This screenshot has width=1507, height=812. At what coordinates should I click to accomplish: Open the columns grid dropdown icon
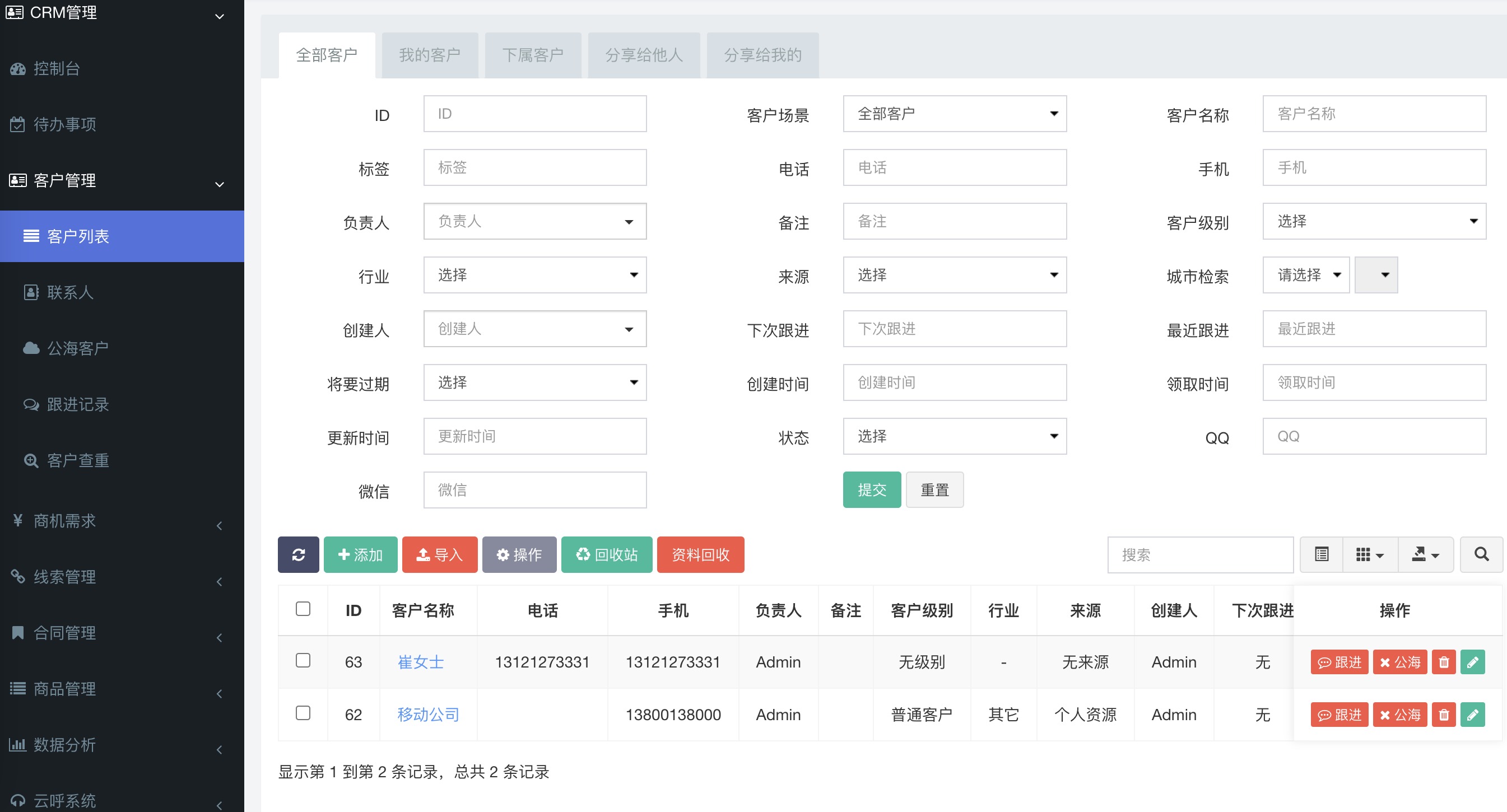coord(1370,554)
